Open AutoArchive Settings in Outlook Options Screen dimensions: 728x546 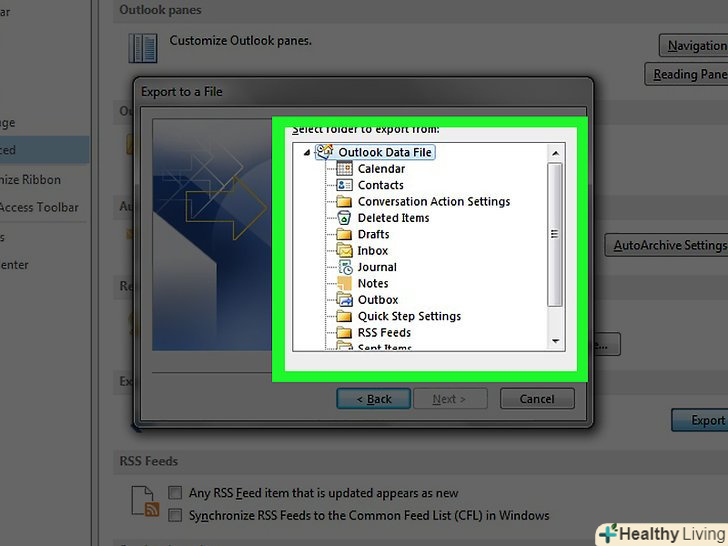click(x=666, y=245)
